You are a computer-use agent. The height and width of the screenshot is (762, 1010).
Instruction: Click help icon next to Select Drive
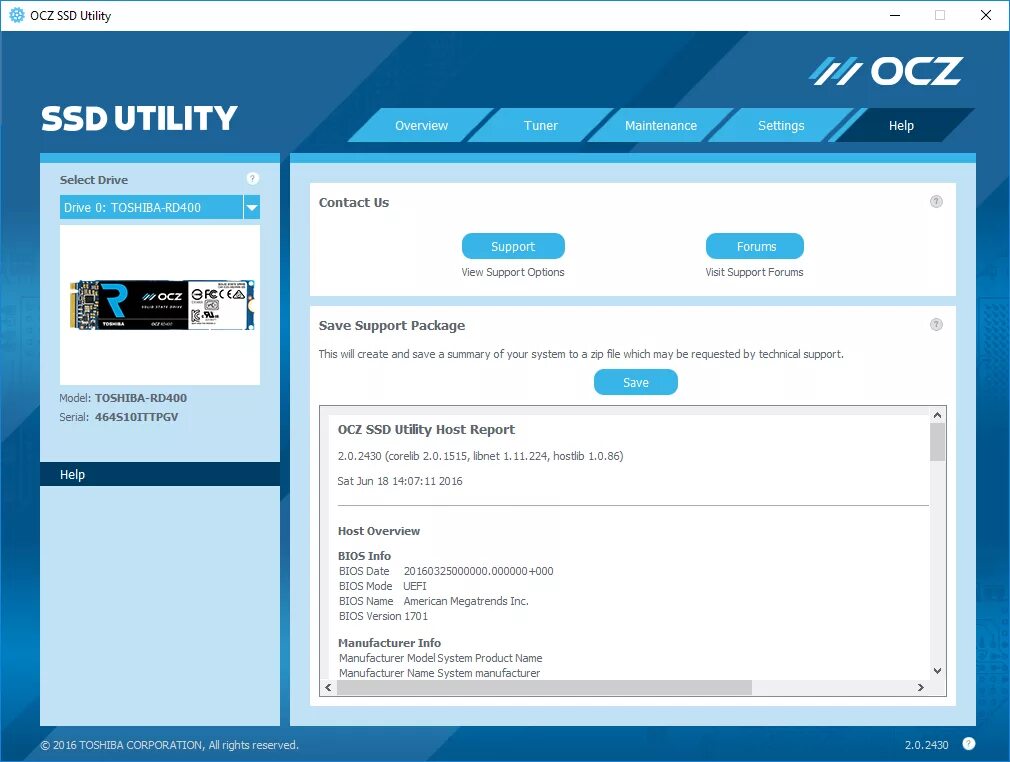coord(252,178)
